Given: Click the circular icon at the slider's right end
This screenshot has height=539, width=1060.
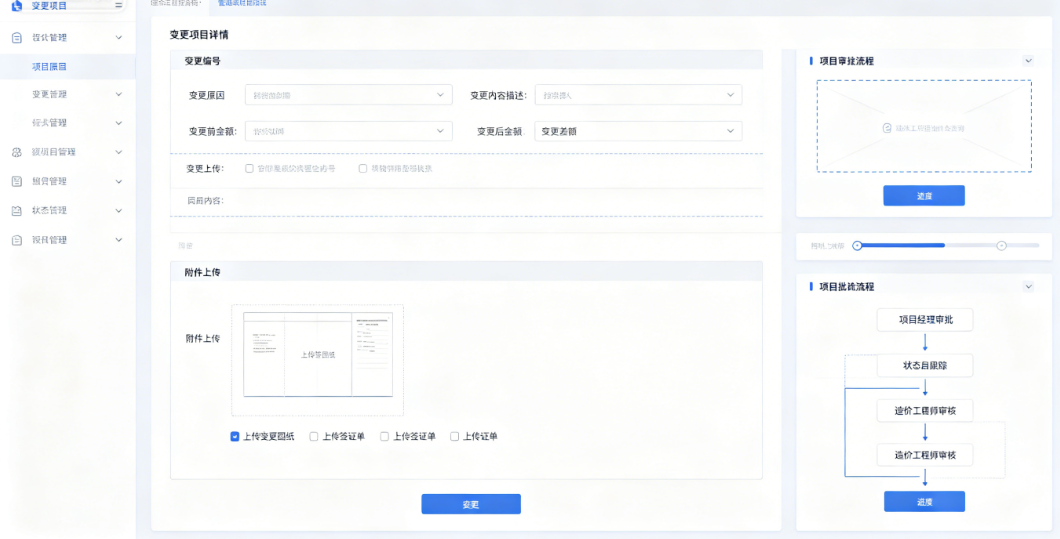Looking at the screenshot, I should click(1002, 245).
